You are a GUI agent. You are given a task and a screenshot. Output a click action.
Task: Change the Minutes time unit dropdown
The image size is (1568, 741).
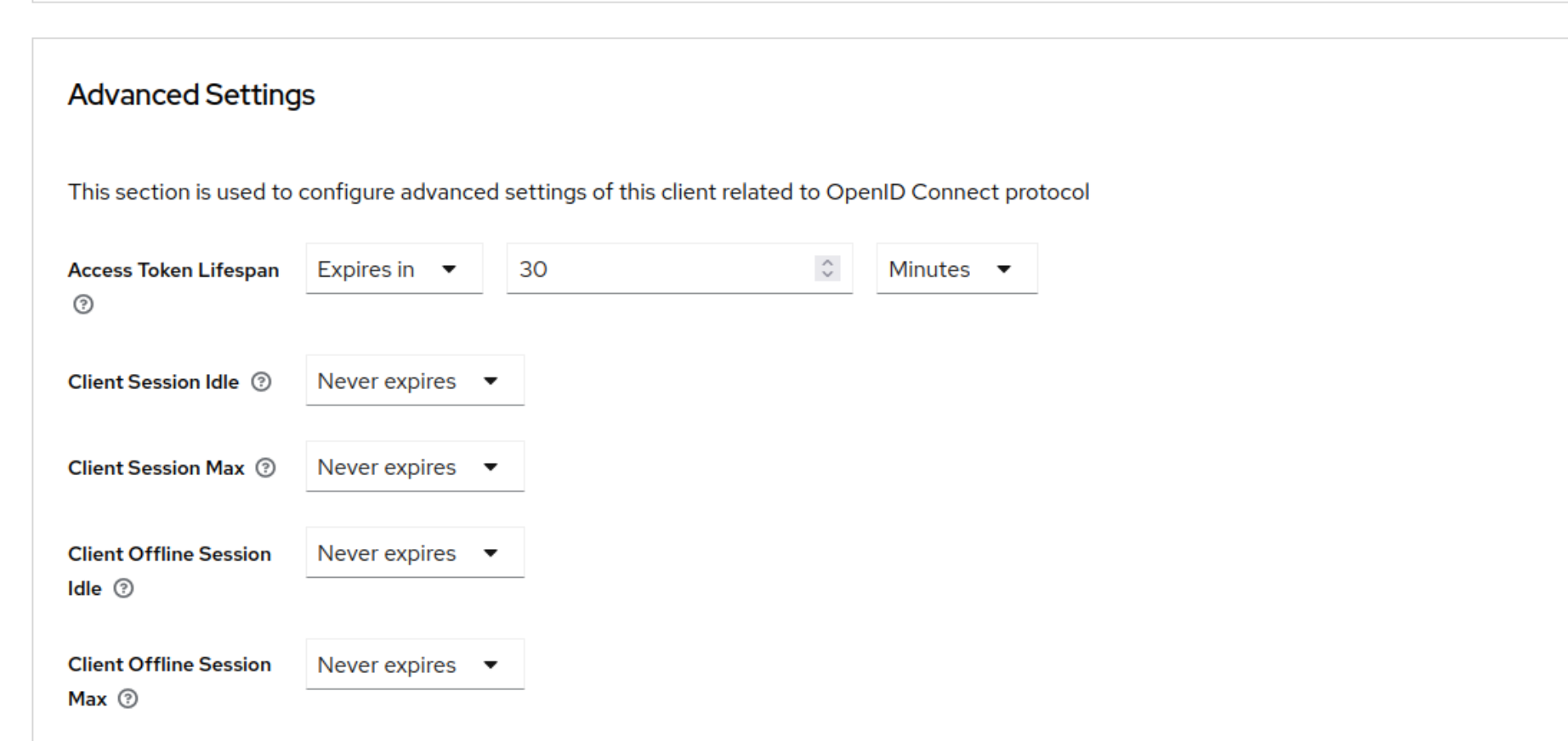(x=956, y=269)
